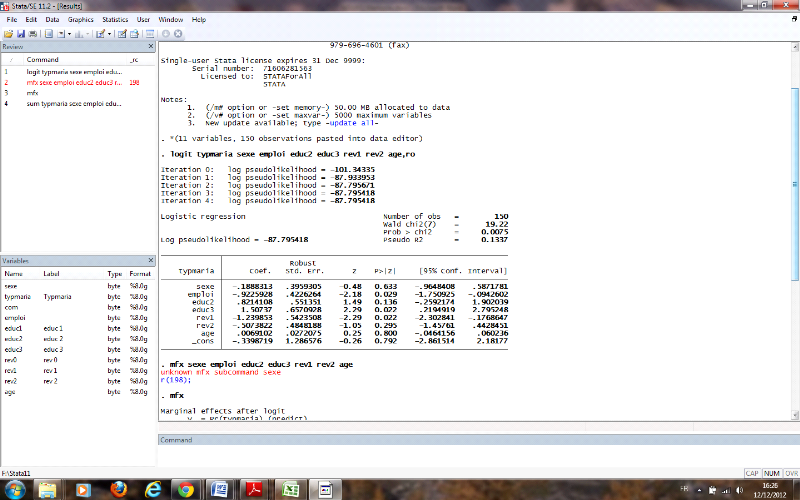Select the logit command in Review
The image size is (800, 500).
point(60,71)
